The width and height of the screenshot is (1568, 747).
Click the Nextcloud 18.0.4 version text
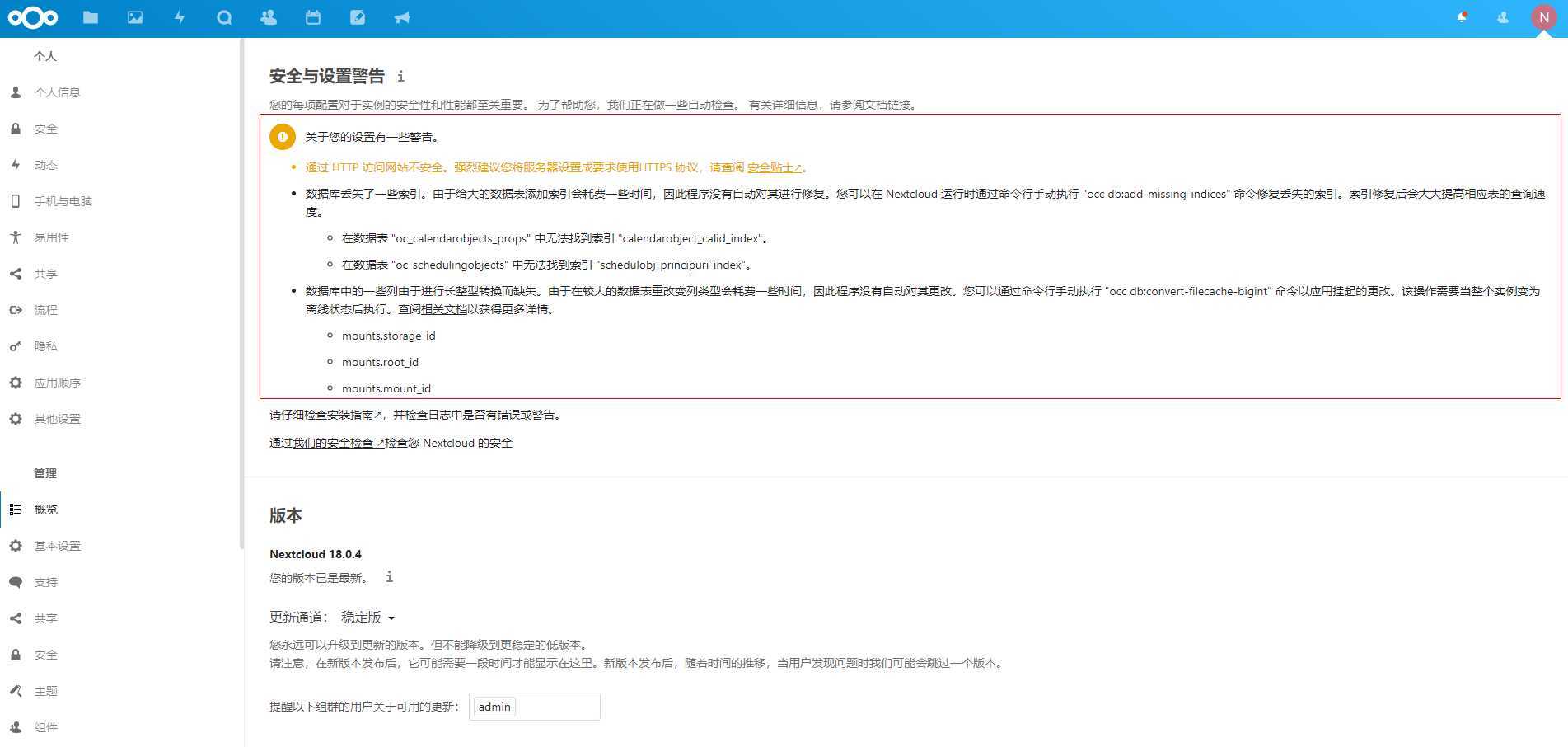point(316,554)
